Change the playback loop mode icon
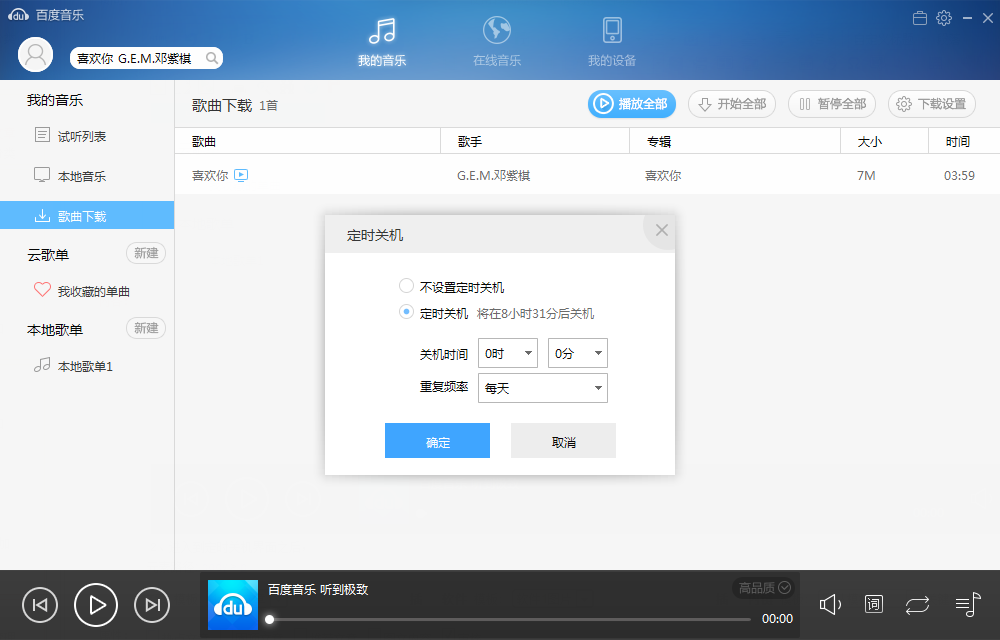1000x640 pixels. coord(918,605)
